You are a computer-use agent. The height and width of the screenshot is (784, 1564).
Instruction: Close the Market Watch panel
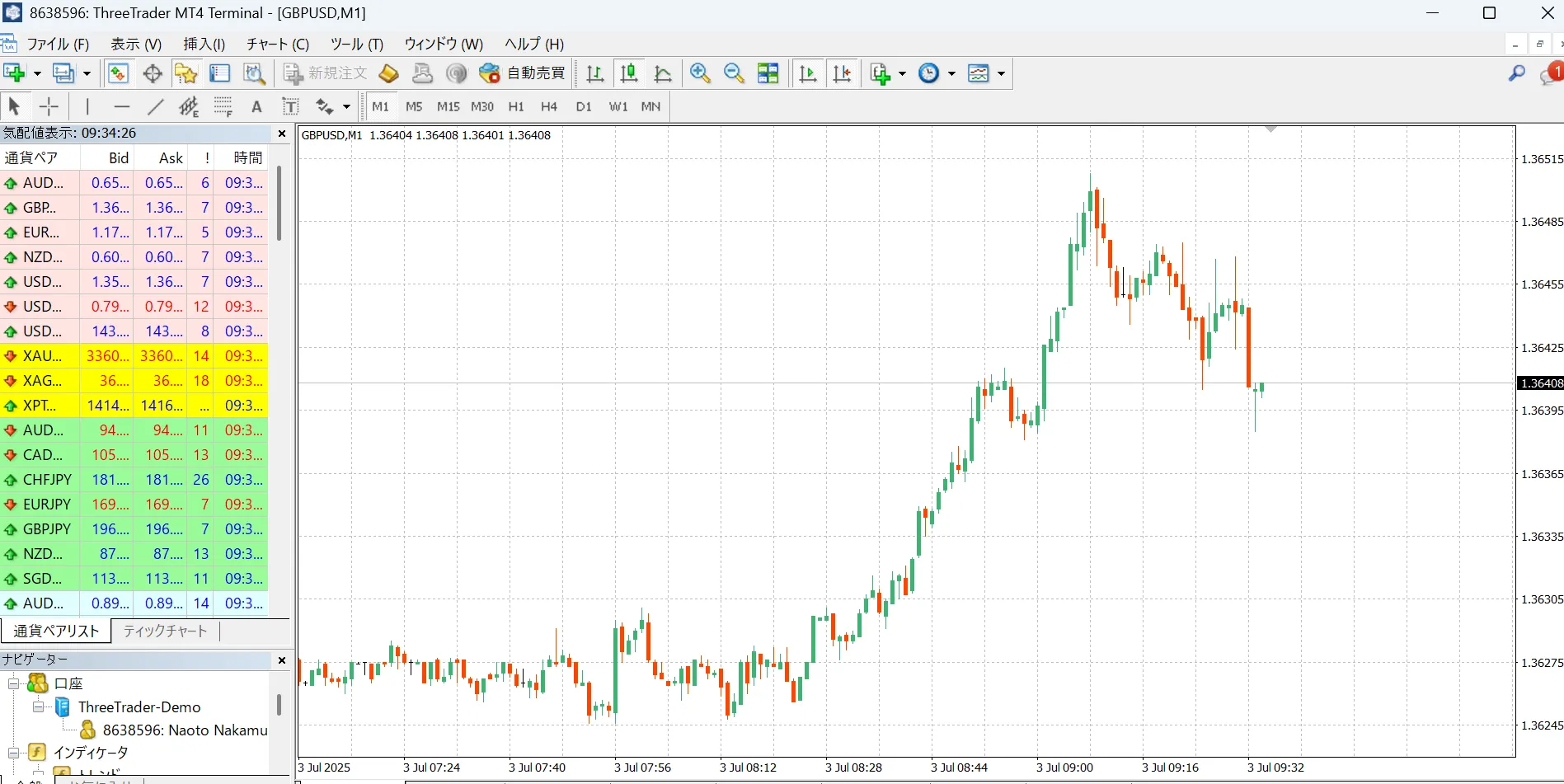point(282,134)
